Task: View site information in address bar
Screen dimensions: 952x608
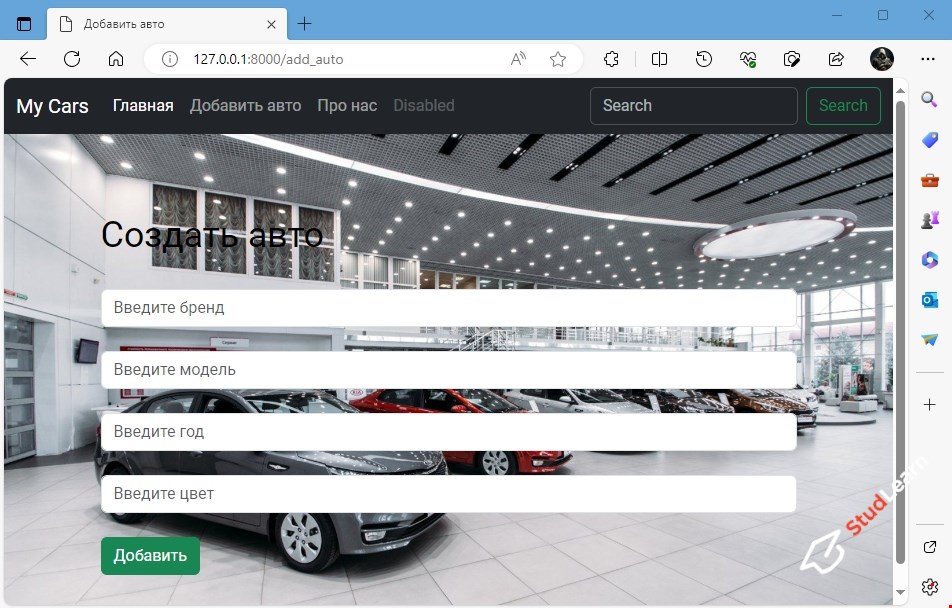Action: [x=169, y=59]
